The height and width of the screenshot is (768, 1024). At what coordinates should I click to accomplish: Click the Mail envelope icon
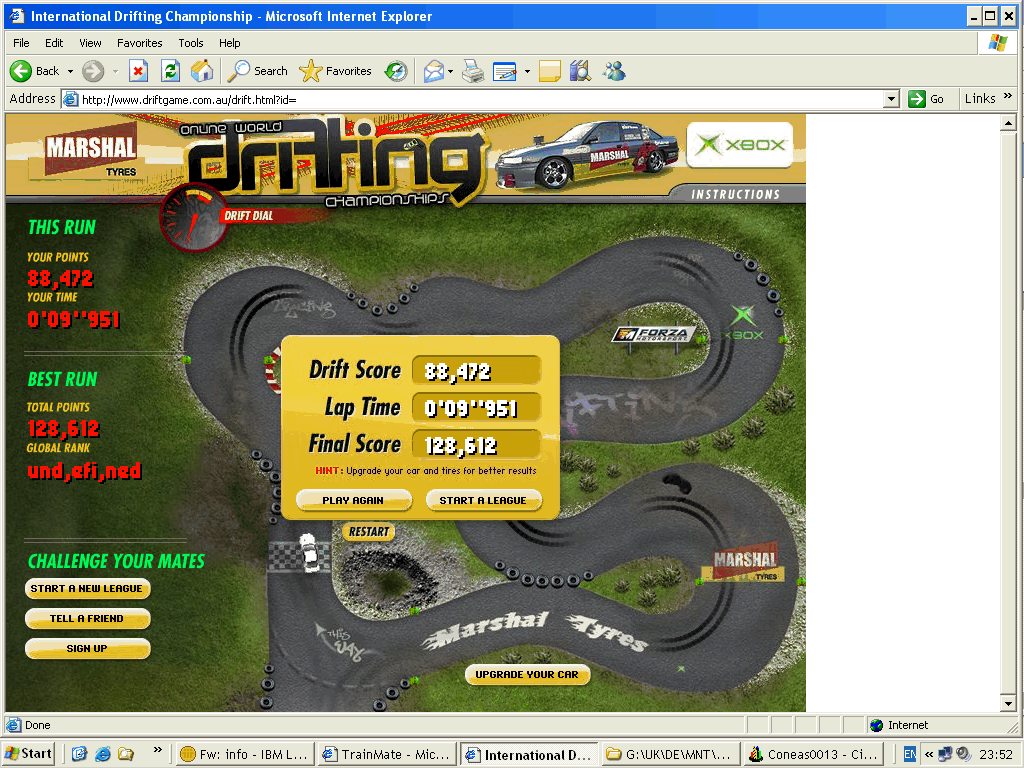434,71
